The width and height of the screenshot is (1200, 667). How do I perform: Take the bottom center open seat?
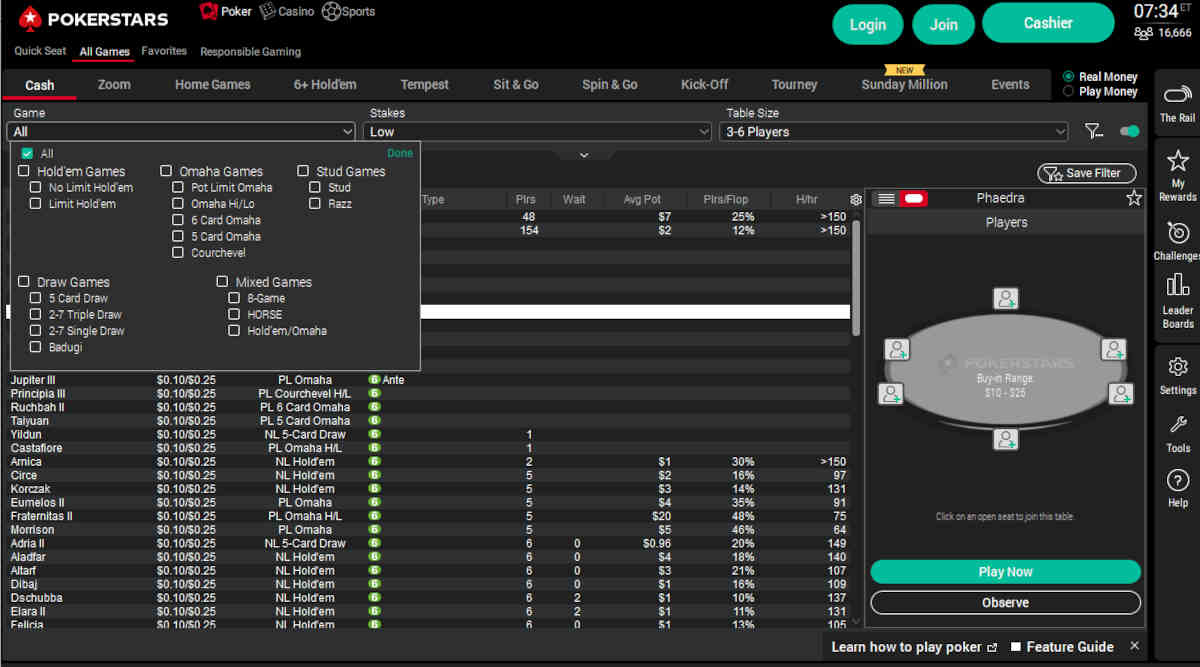1006,439
